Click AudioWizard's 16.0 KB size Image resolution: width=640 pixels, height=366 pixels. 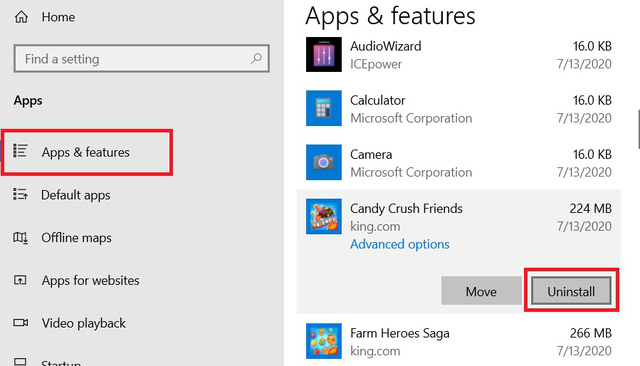coord(592,46)
